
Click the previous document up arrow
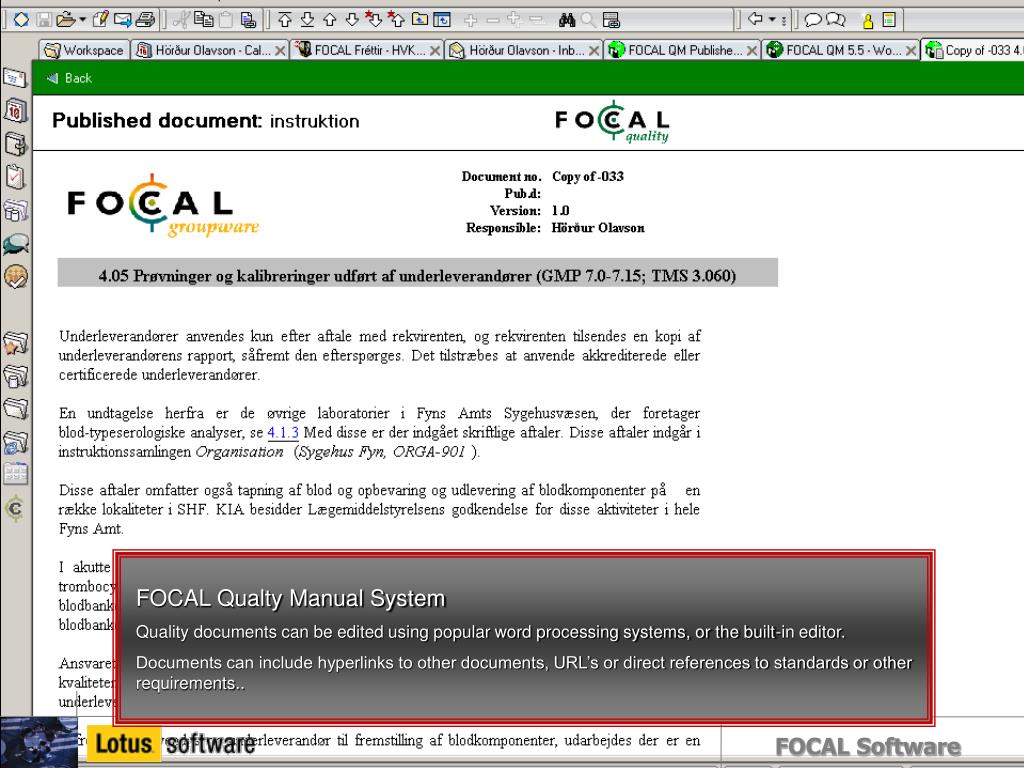tap(329, 20)
